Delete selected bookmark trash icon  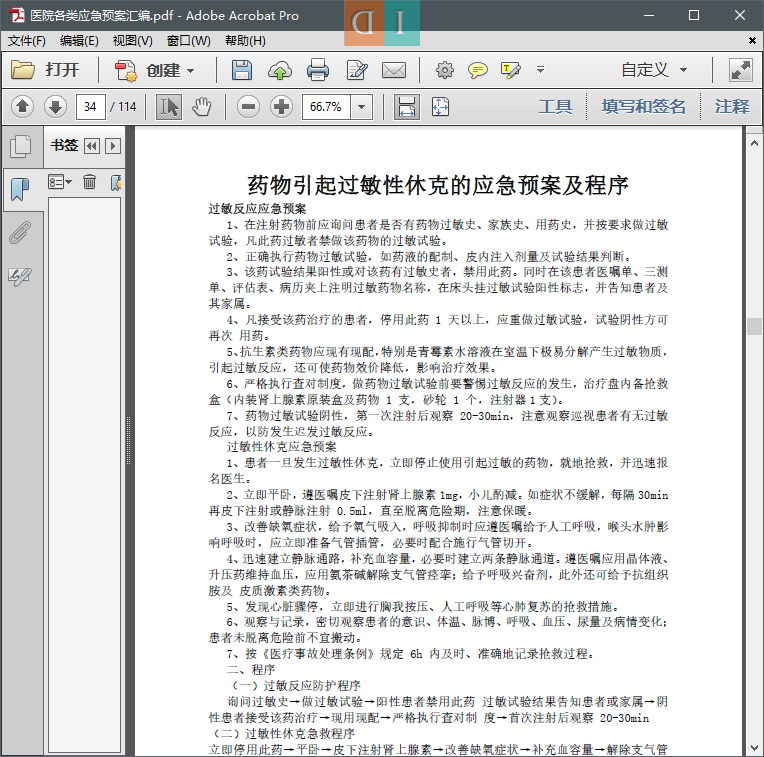point(89,182)
